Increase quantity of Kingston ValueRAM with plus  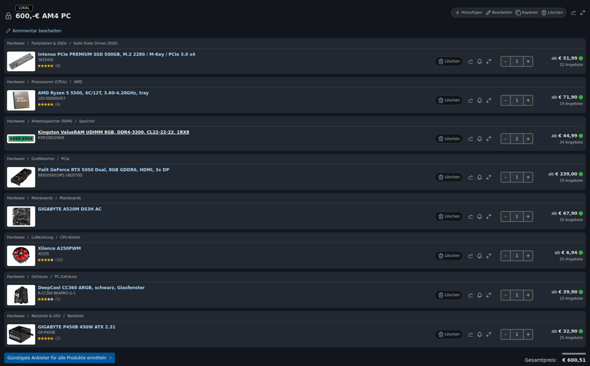[x=528, y=139]
